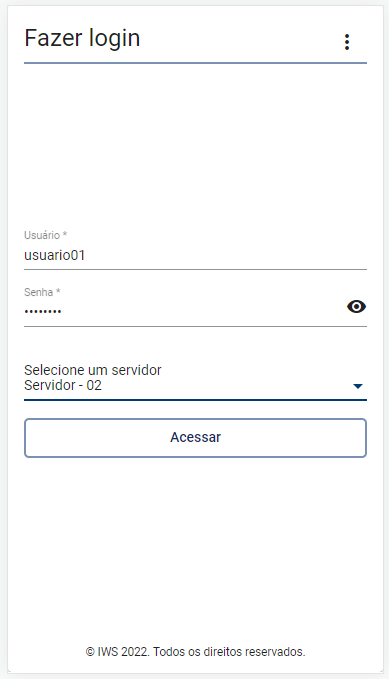This screenshot has width=389, height=679.
Task: Click the empty area right of usuario01
Action: coord(225,255)
